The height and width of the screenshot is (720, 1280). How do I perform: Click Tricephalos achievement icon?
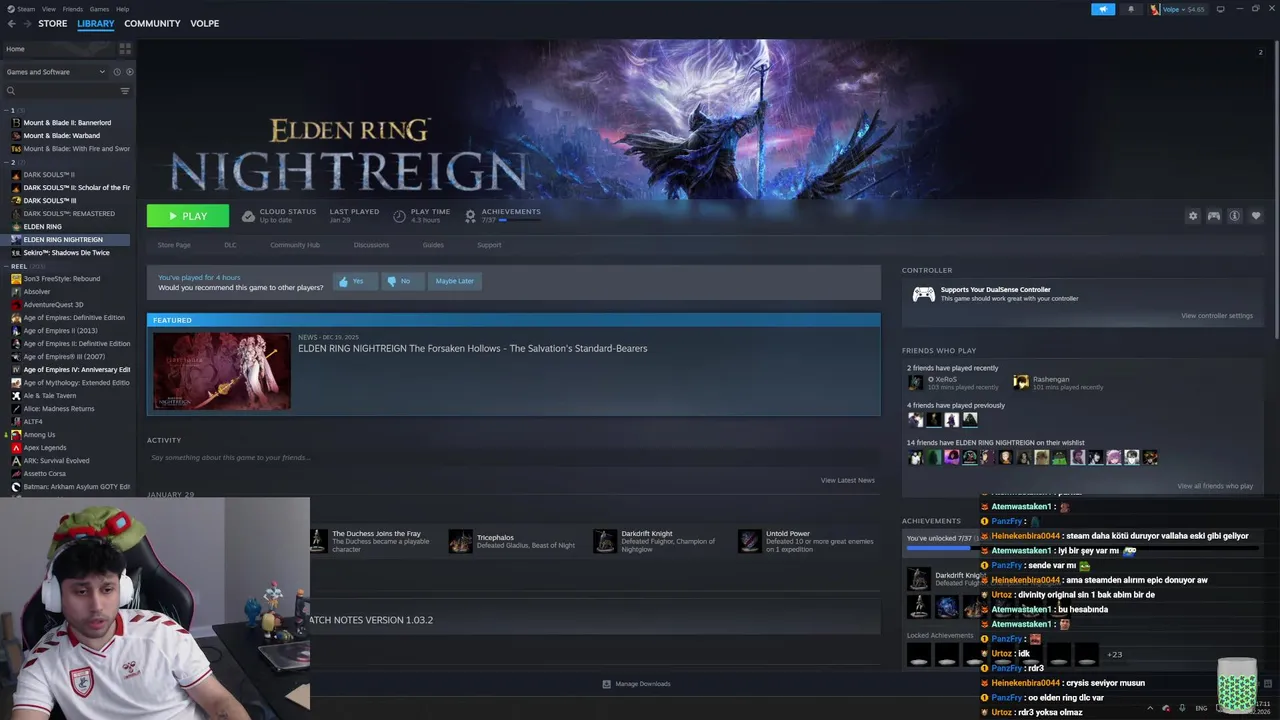pyautogui.click(x=460, y=541)
